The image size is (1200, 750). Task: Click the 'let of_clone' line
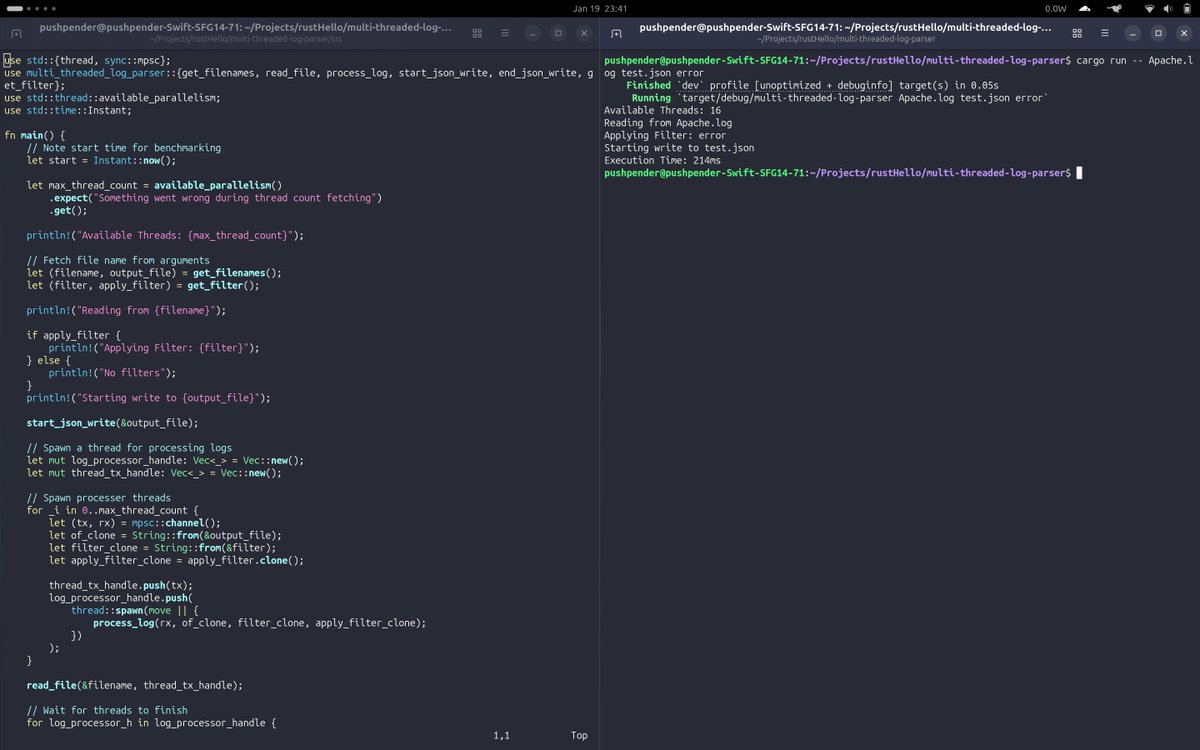pos(165,535)
